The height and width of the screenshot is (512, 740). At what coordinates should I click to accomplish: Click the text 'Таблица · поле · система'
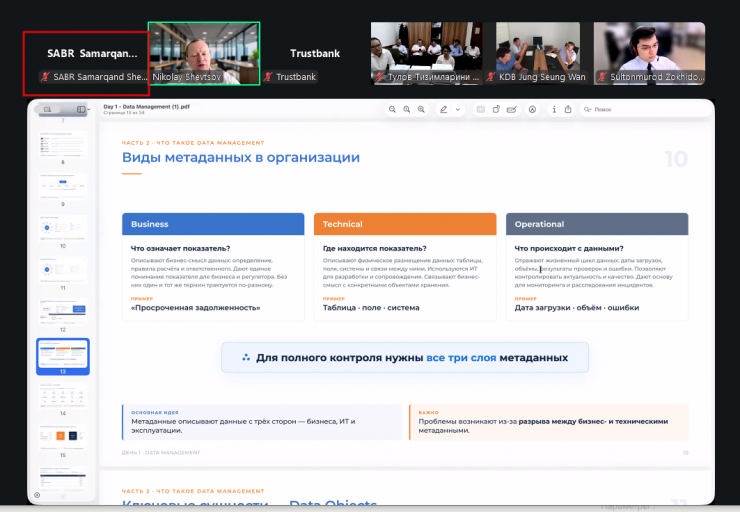pos(371,308)
